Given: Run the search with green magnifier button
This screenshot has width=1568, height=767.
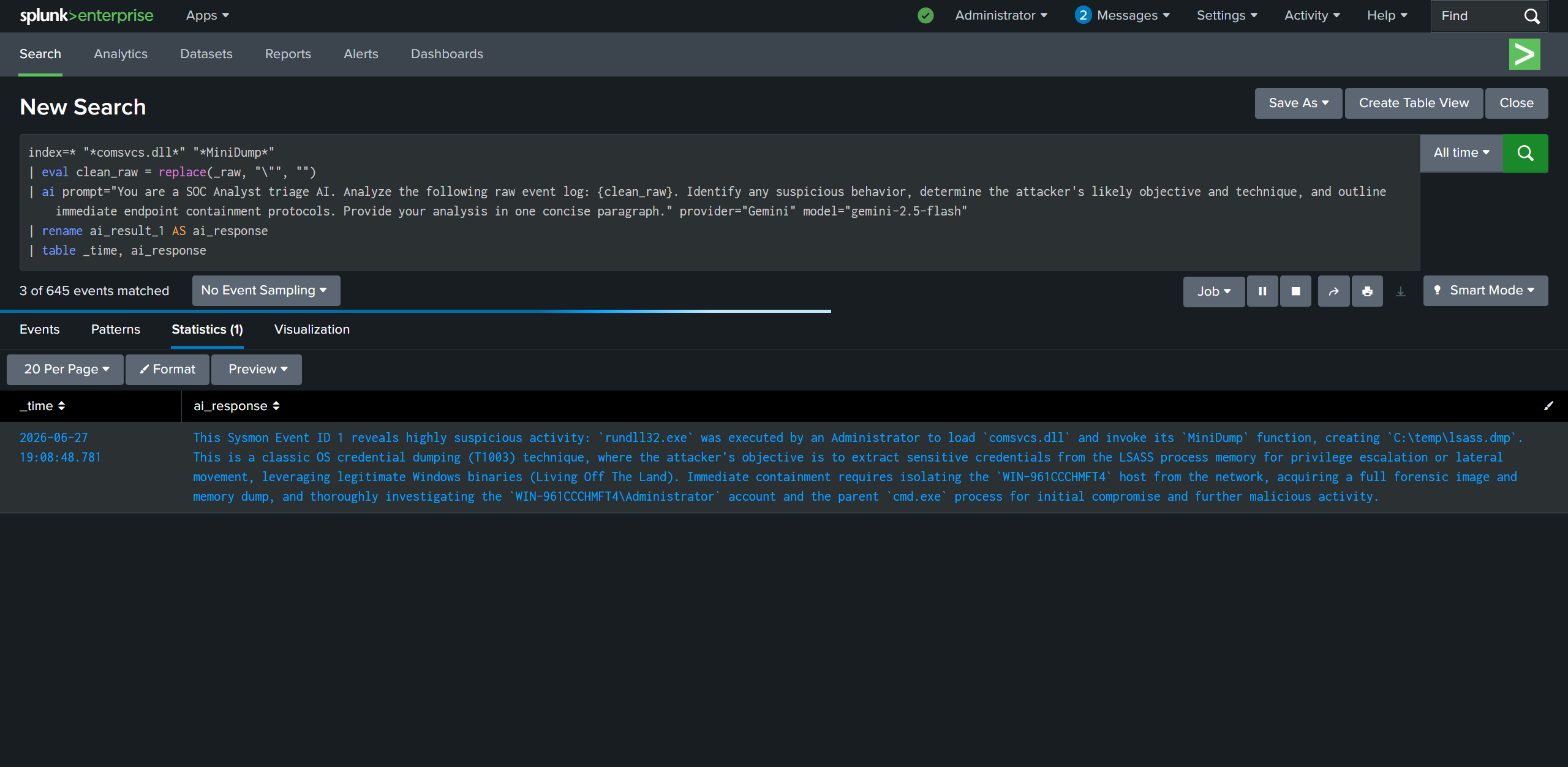Looking at the screenshot, I should [x=1525, y=153].
